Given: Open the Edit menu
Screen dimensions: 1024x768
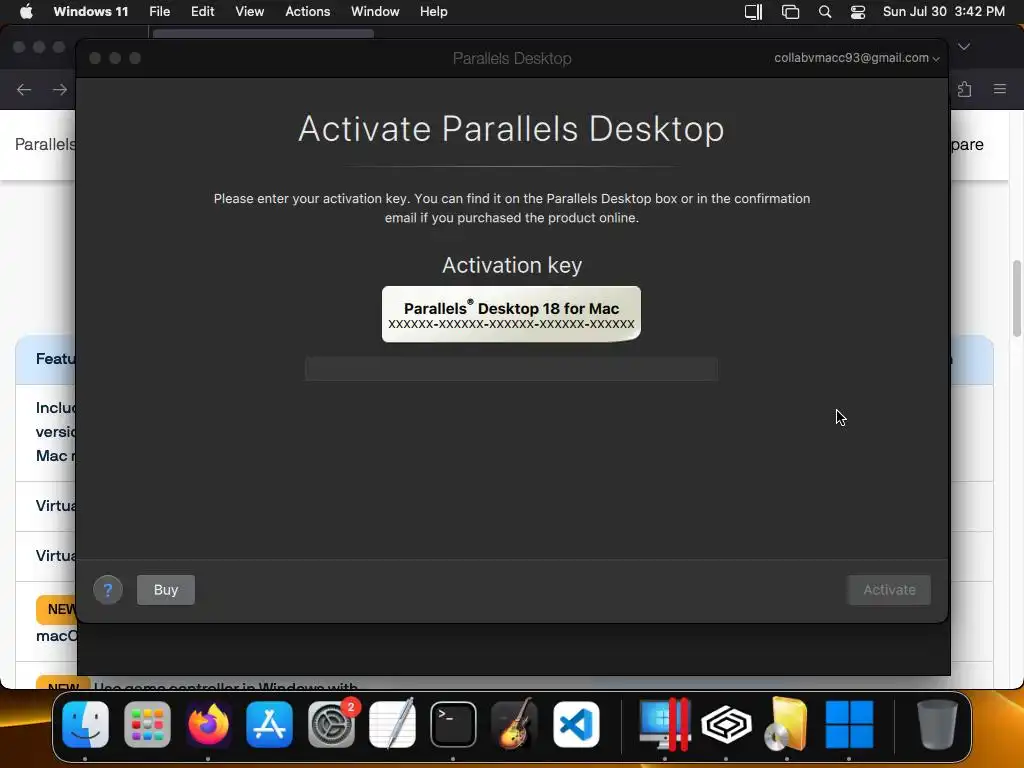Looking at the screenshot, I should click(x=202, y=11).
